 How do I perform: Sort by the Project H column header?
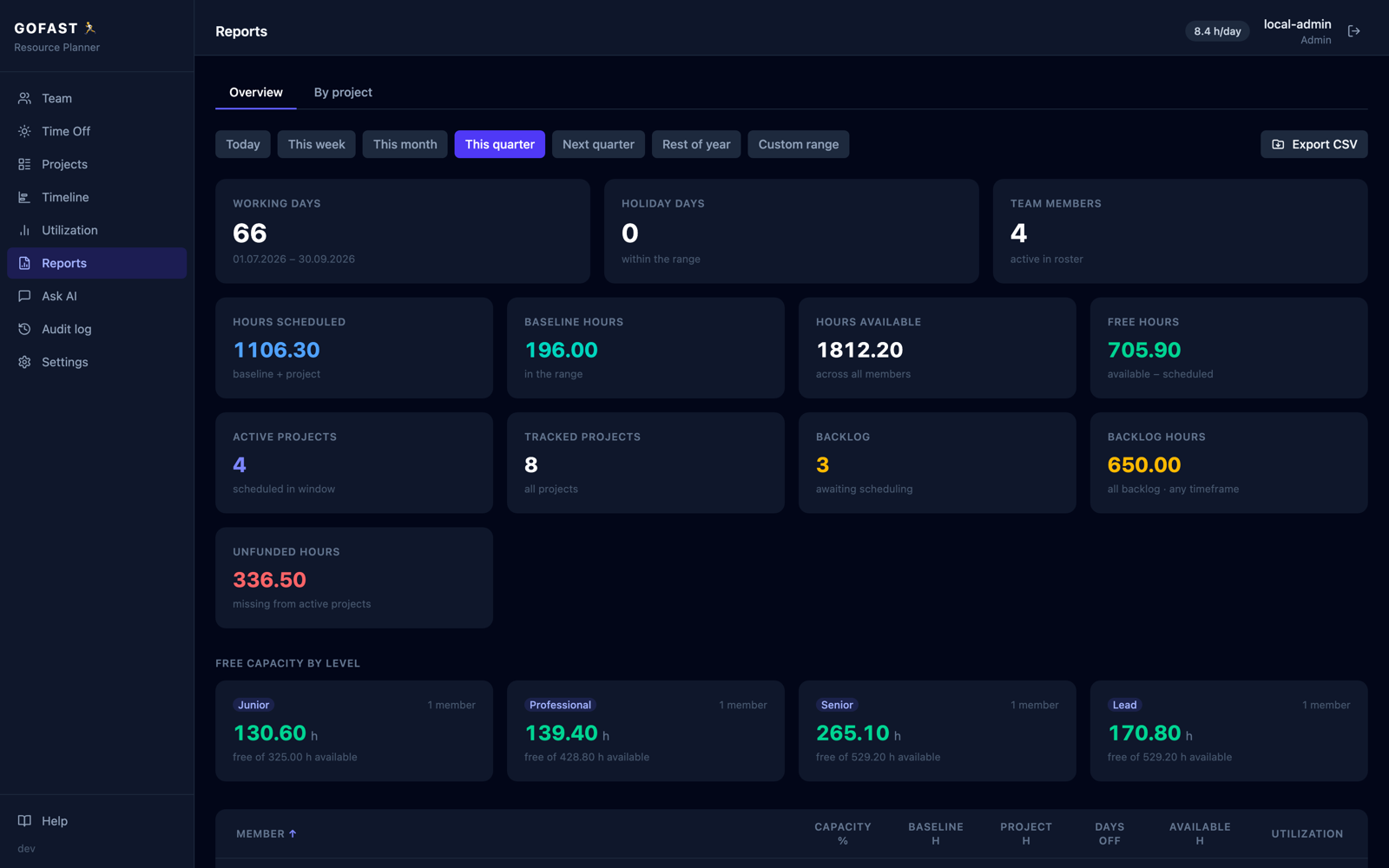[1026, 833]
